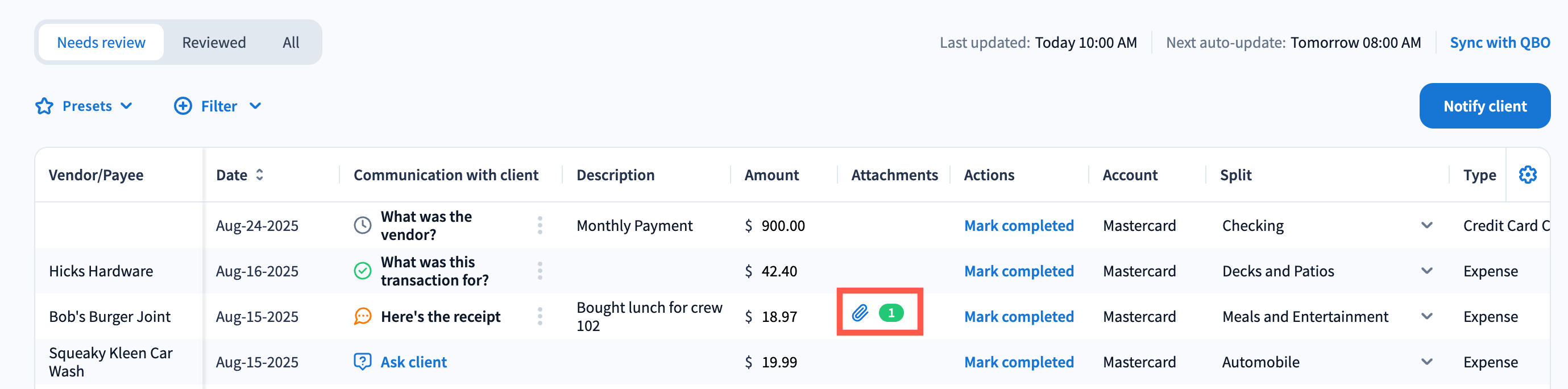Image resolution: width=1568 pixels, height=389 pixels.
Task: Click the Presets star icon
Action: [x=44, y=106]
